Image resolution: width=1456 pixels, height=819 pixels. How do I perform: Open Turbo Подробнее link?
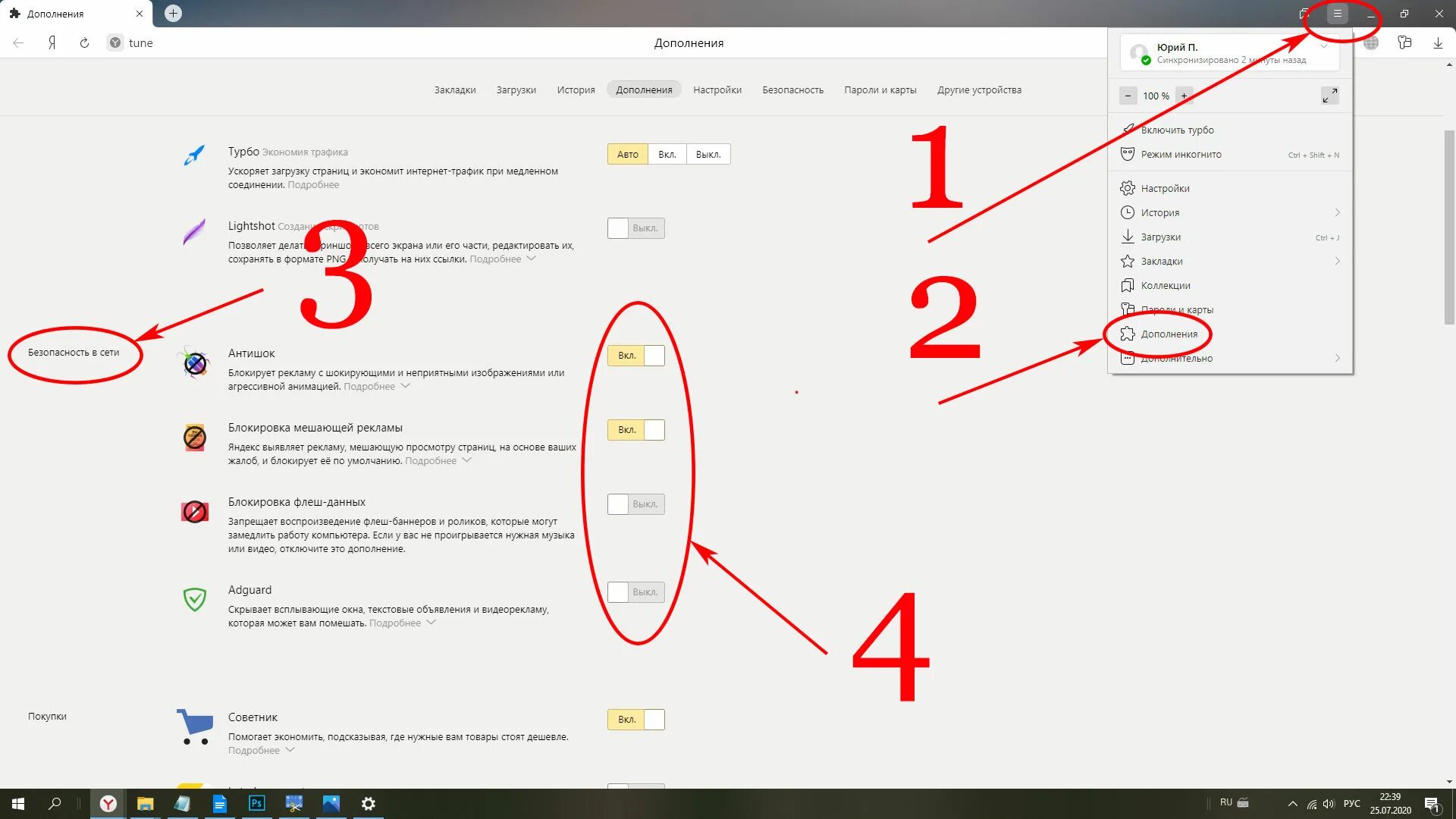click(313, 185)
